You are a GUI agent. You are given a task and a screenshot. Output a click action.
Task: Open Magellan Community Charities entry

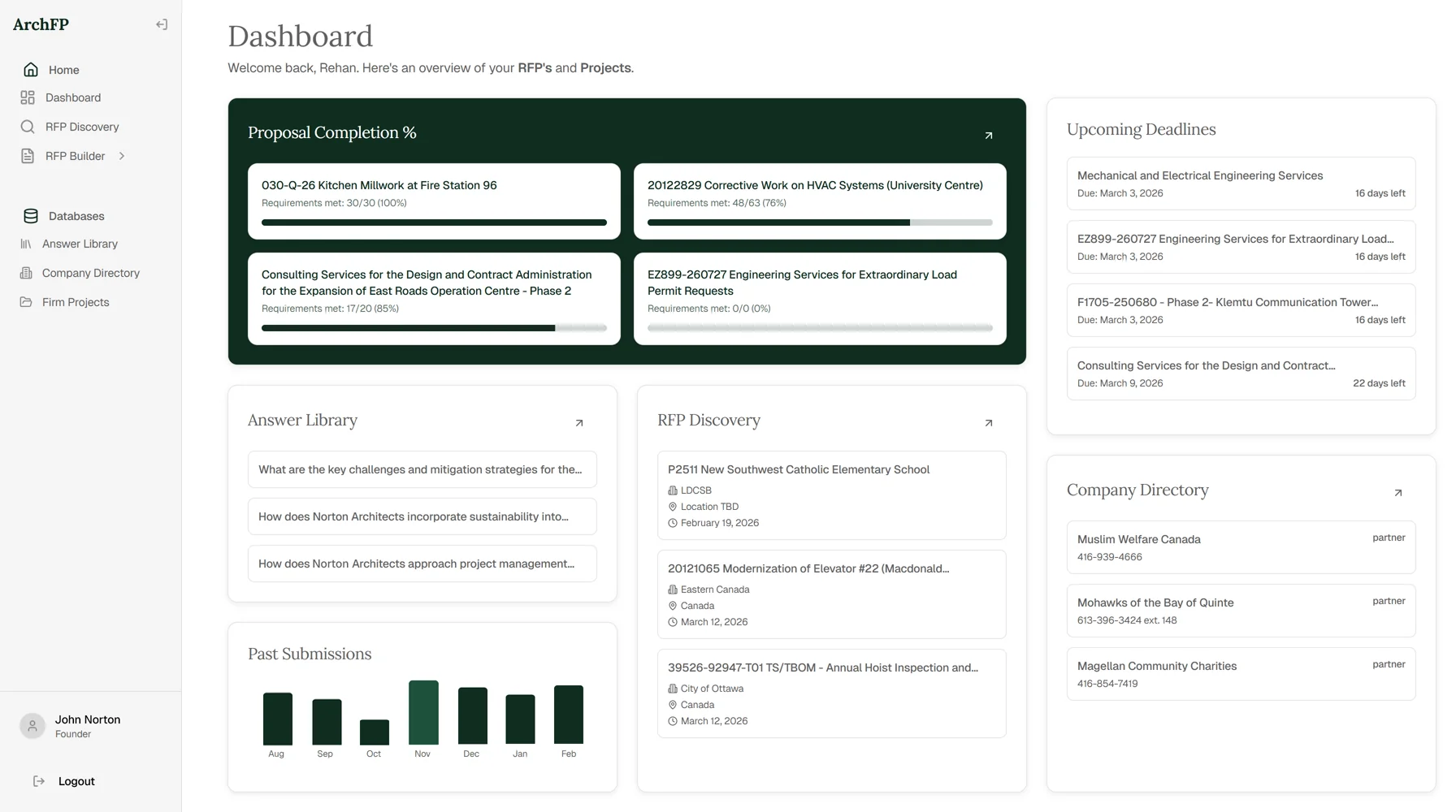(x=1241, y=674)
